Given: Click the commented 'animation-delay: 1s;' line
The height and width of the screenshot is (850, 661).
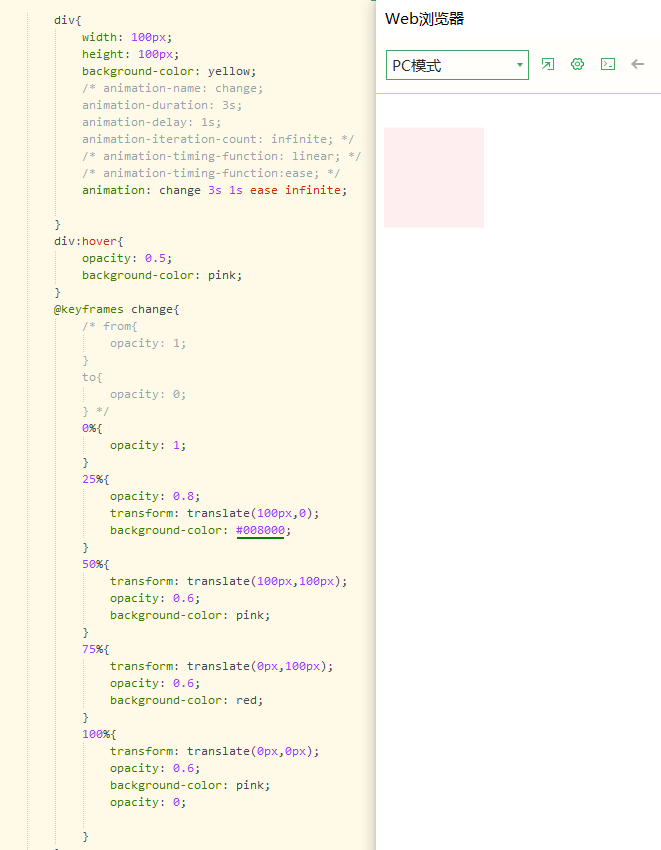Looking at the screenshot, I should (151, 123).
